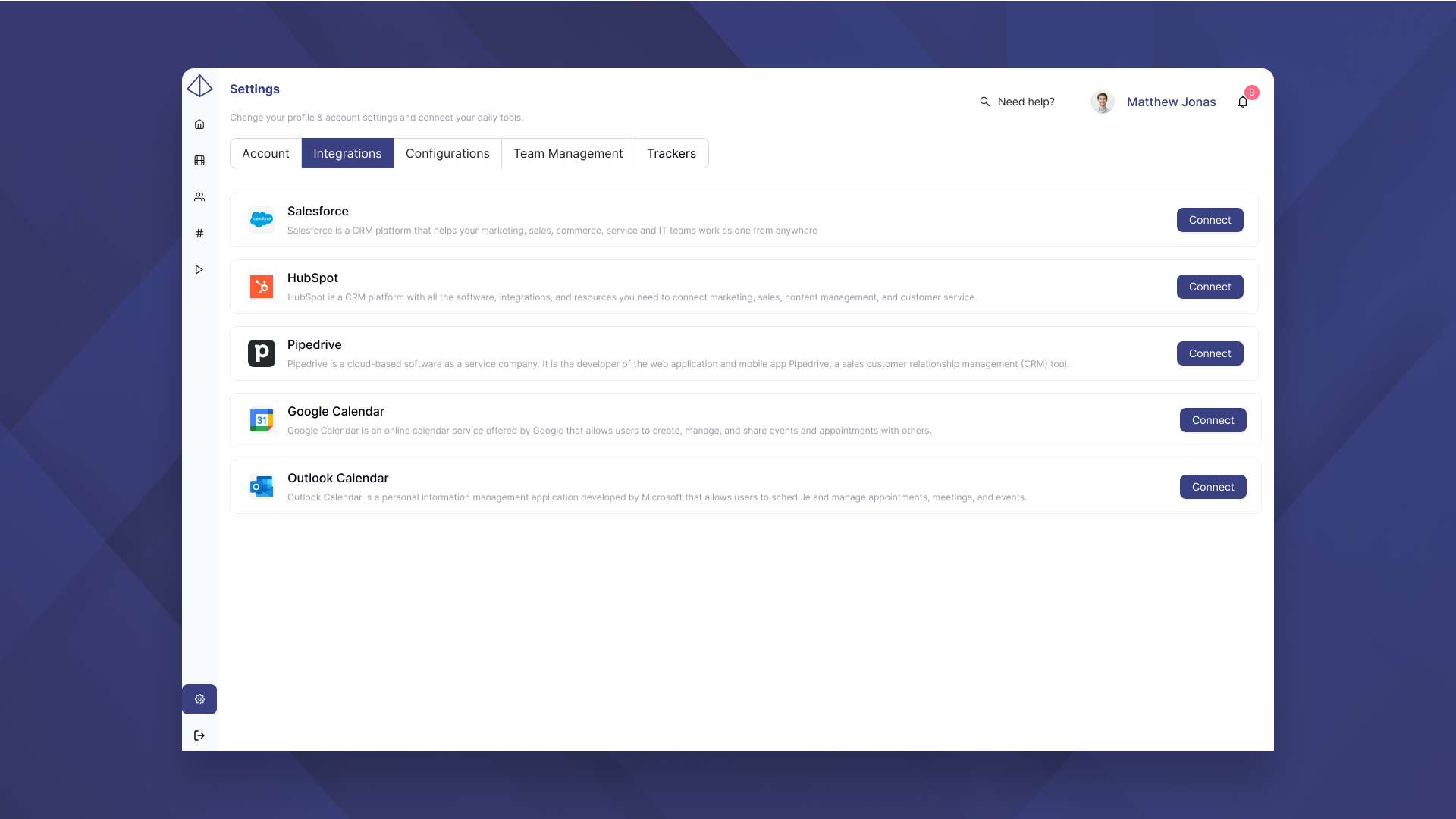Click the Outlook Calendar title text

[337, 478]
